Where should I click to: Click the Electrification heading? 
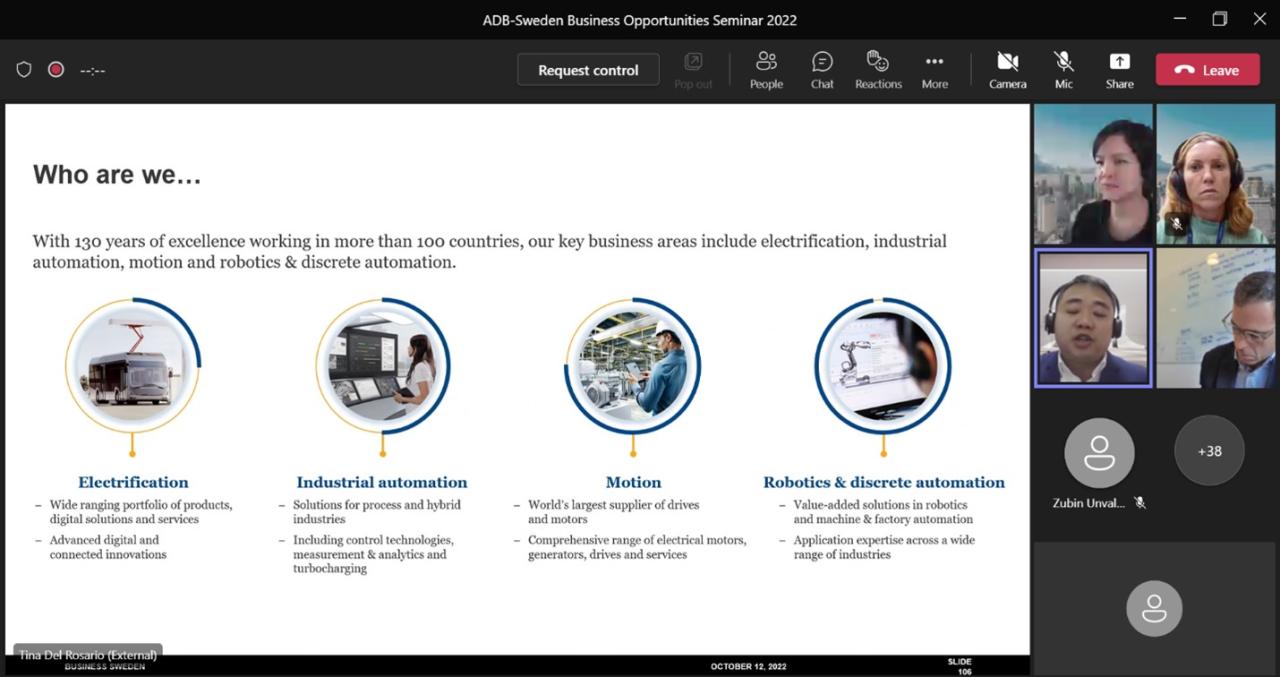(x=133, y=482)
